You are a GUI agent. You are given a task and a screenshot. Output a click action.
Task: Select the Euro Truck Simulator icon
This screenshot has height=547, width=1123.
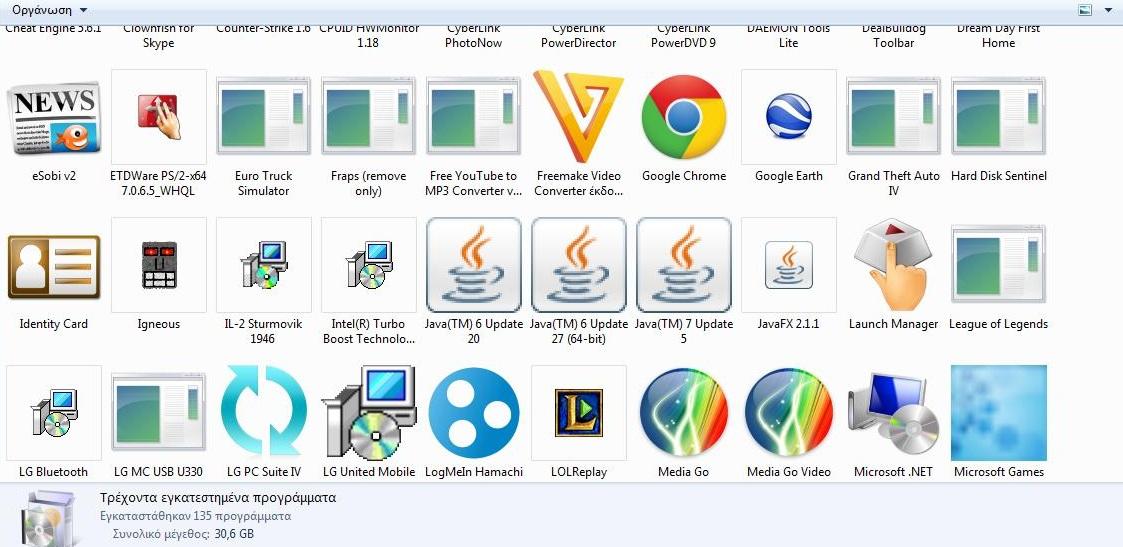point(264,117)
